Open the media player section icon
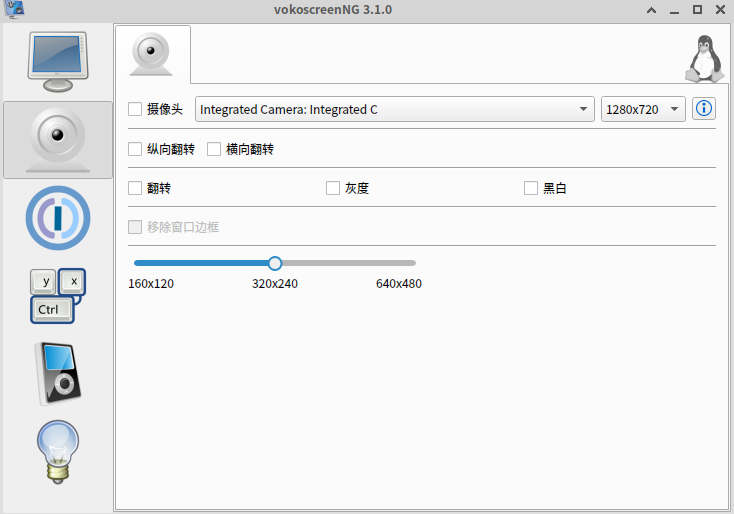The width and height of the screenshot is (734, 514). pos(58,374)
